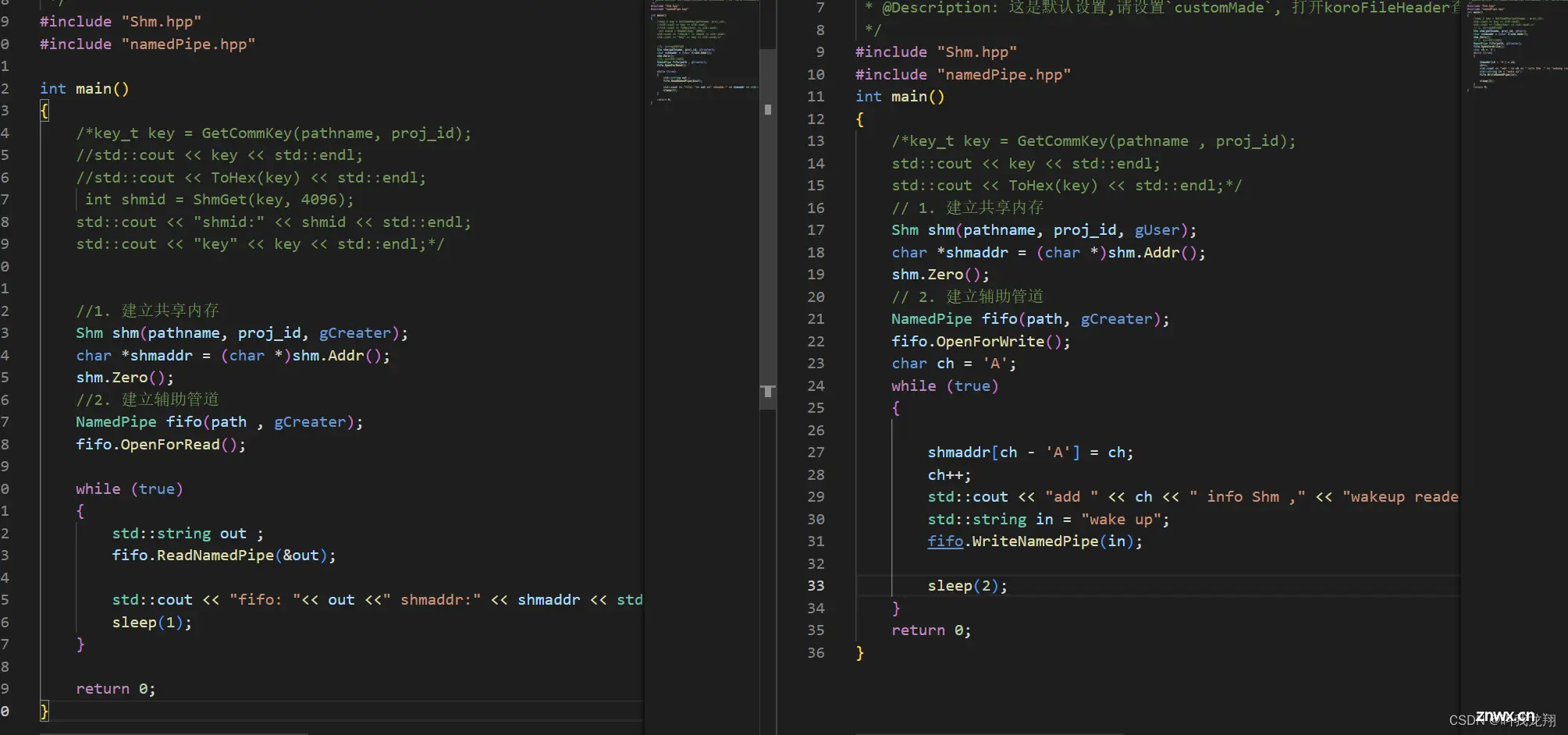
Task: Click 'std::string out ;' declaration
Action: (x=187, y=534)
